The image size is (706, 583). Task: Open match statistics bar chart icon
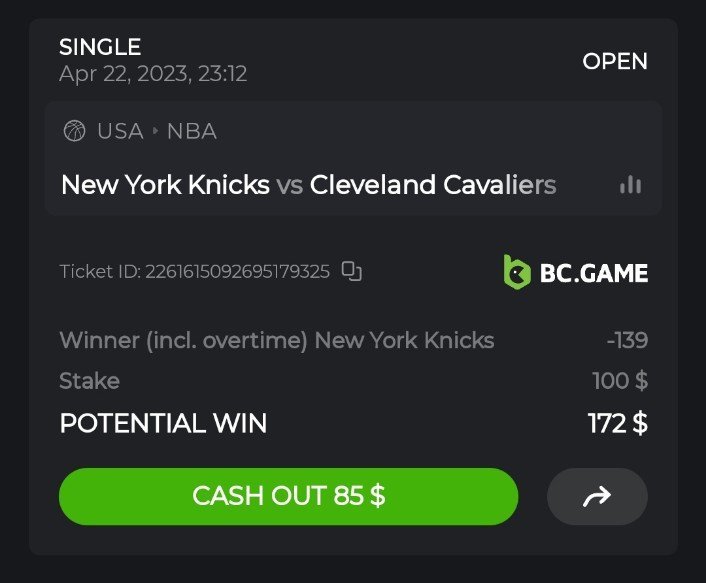(x=630, y=185)
